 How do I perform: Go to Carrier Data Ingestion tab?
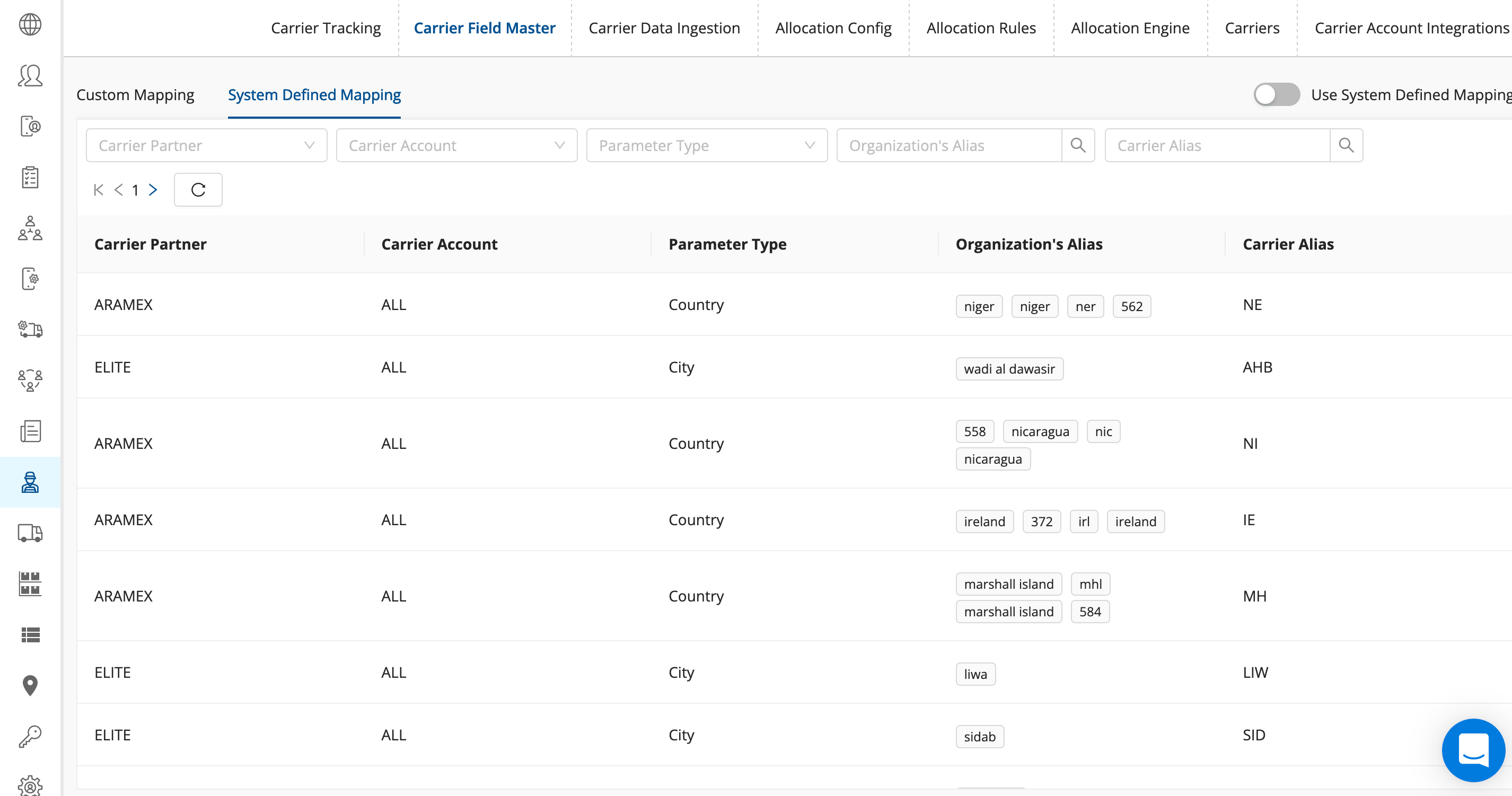(664, 28)
